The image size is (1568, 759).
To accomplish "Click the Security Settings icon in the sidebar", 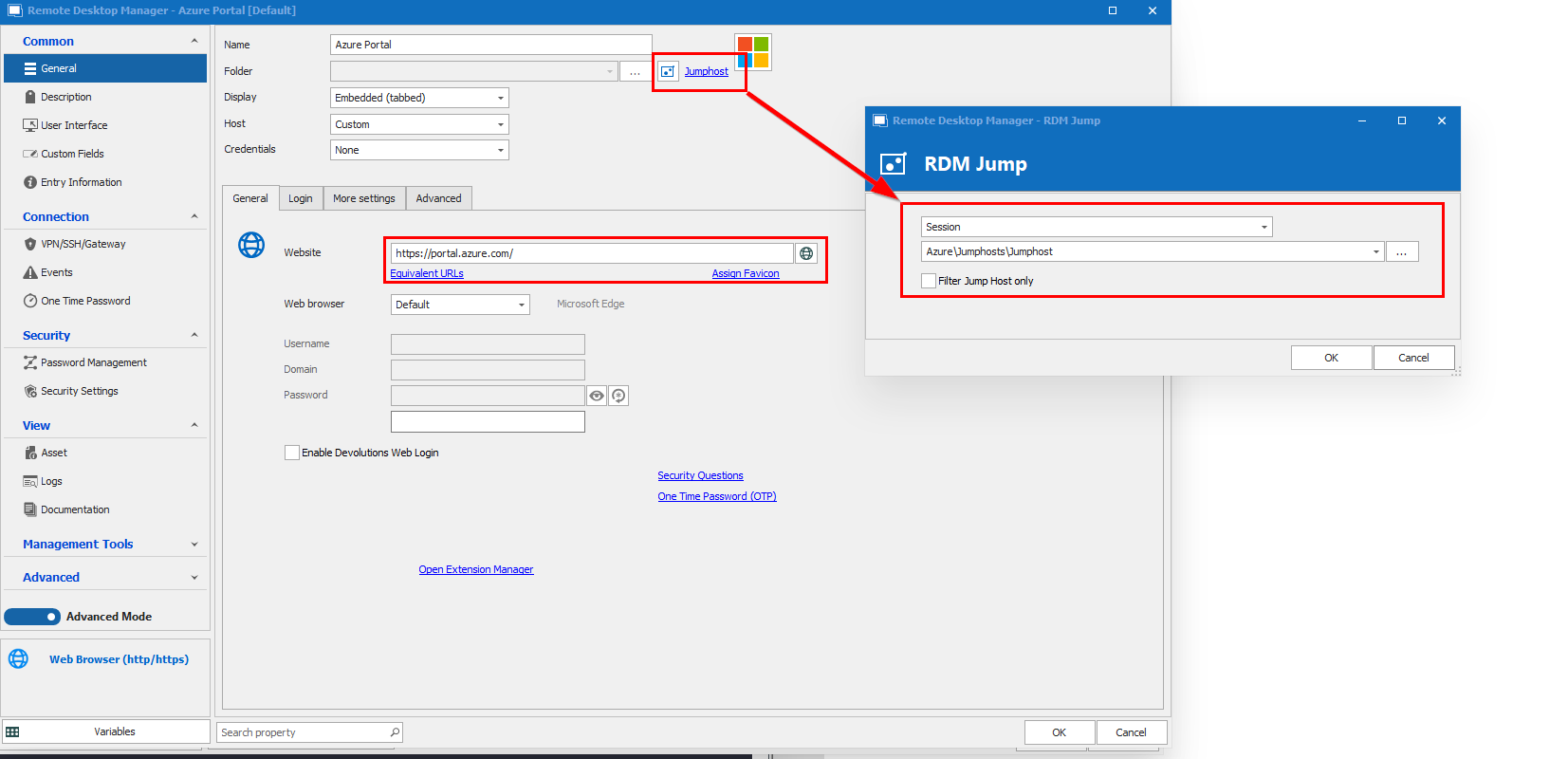I will (30, 391).
